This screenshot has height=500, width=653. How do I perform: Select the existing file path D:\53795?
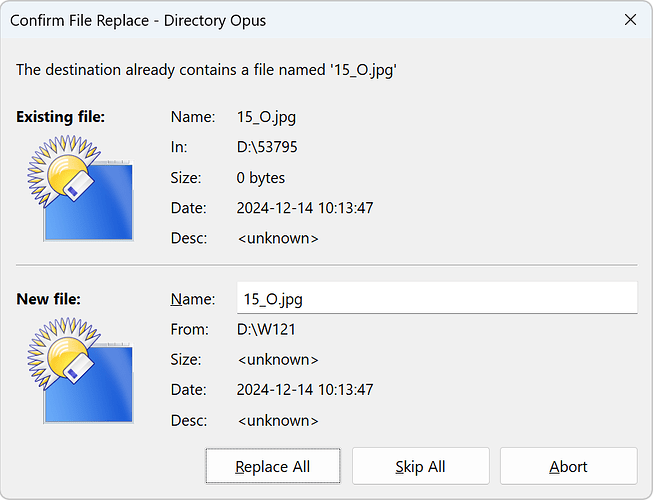tap(267, 147)
